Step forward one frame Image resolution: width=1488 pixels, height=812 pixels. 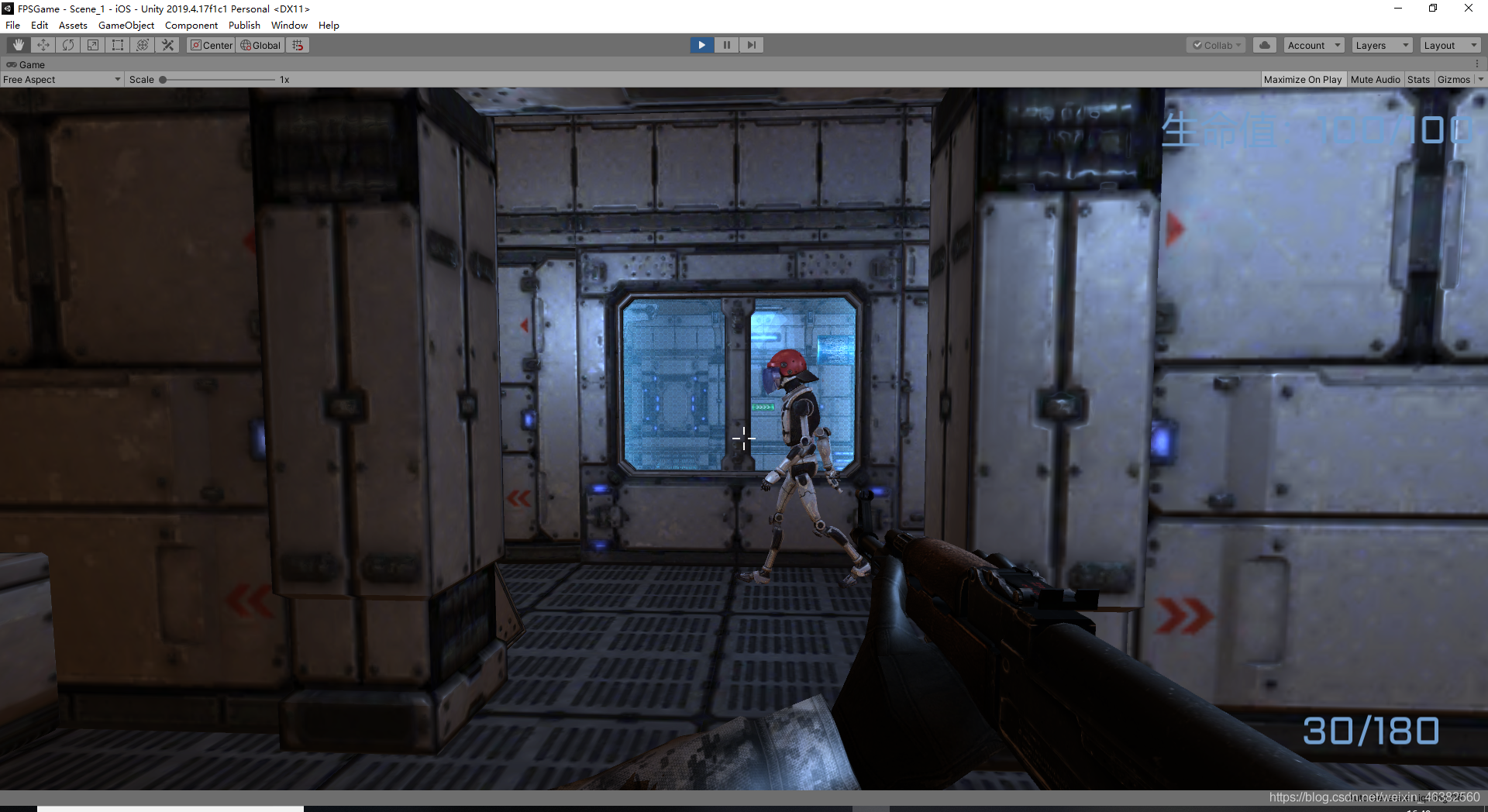tap(752, 45)
